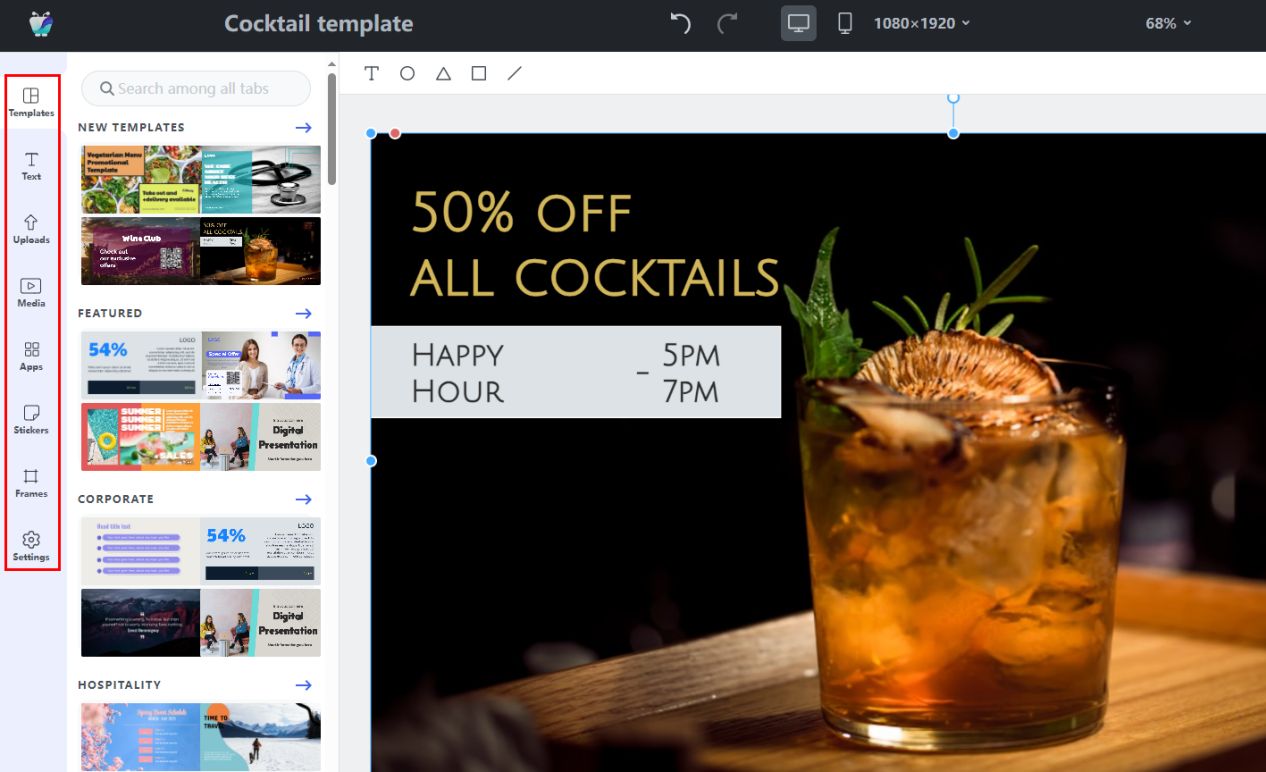Select the 'Happy Hour' text on canvas

click(x=458, y=372)
